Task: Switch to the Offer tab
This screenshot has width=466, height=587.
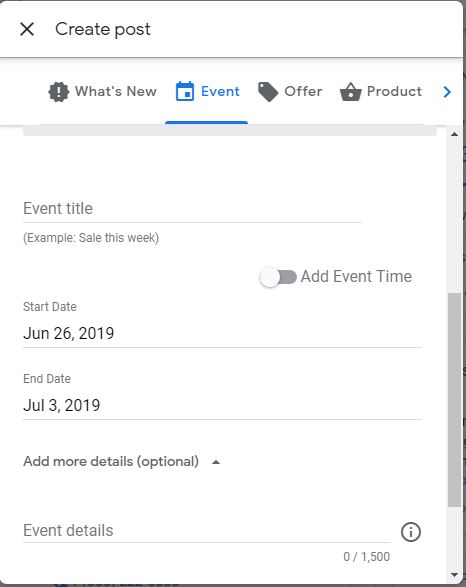Action: [290, 92]
